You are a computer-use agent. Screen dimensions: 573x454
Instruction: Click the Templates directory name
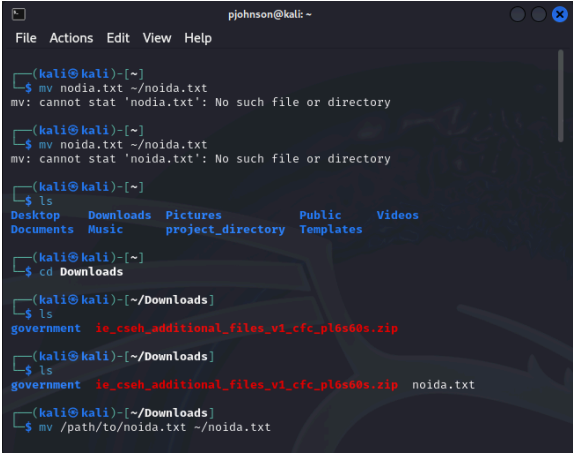point(331,230)
